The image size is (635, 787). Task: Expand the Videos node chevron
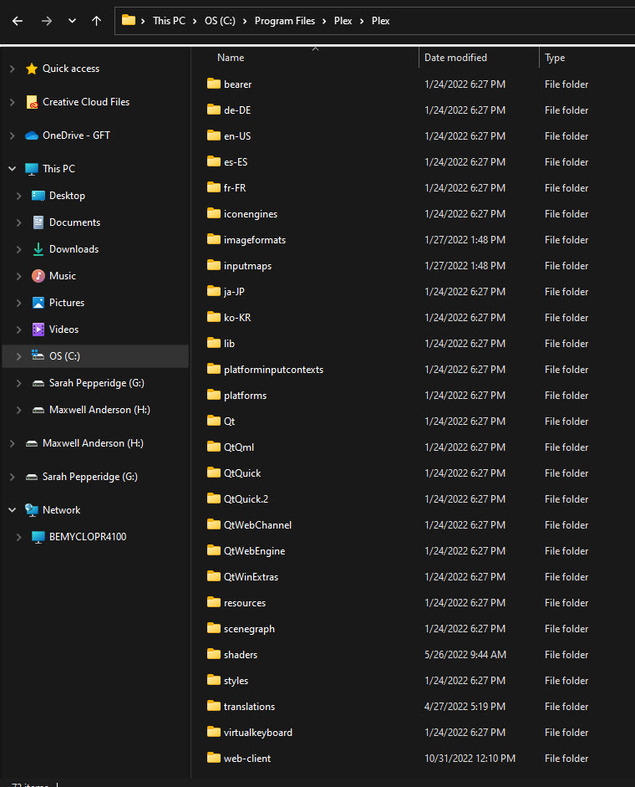(19, 329)
